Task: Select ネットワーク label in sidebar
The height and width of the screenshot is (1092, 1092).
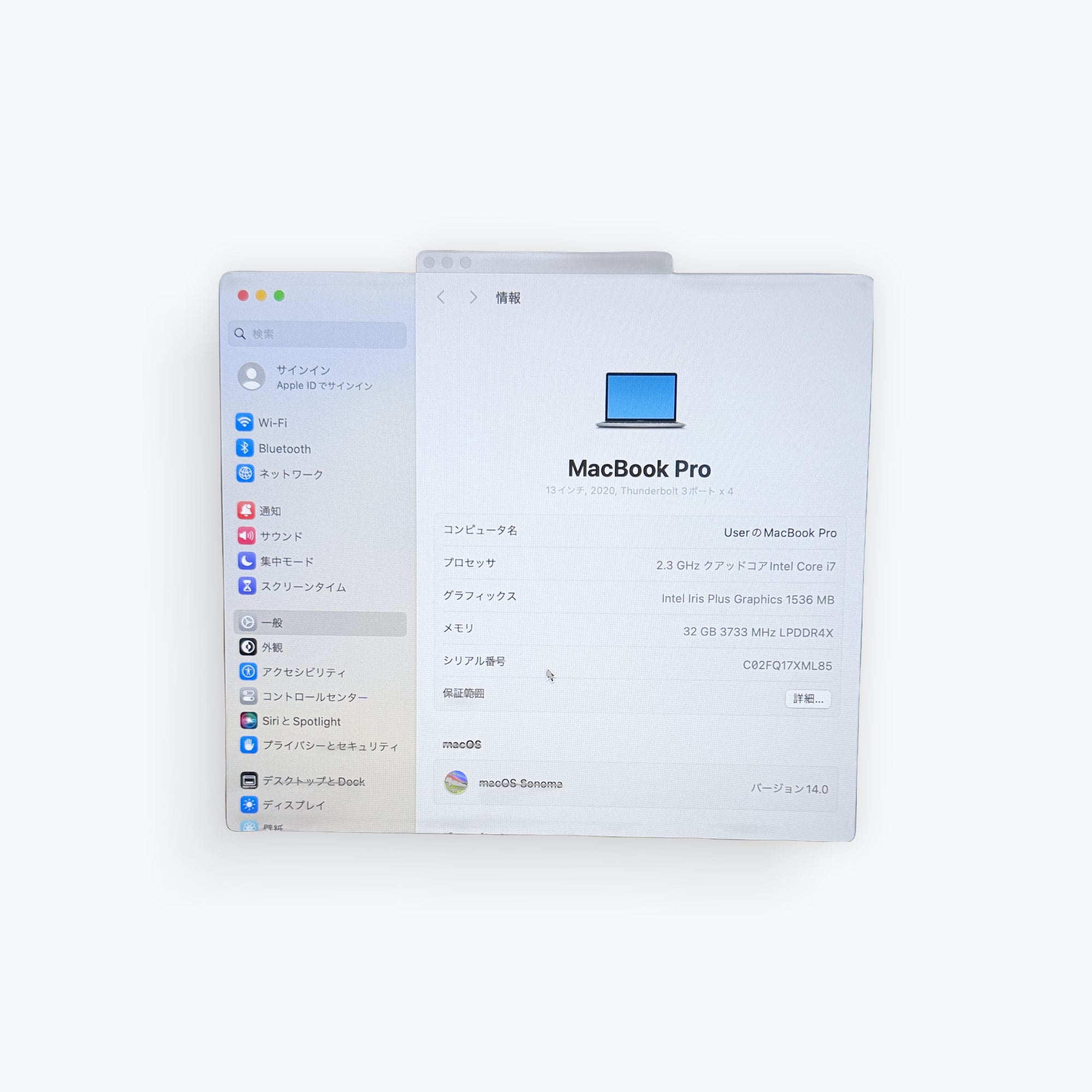Action: point(291,474)
